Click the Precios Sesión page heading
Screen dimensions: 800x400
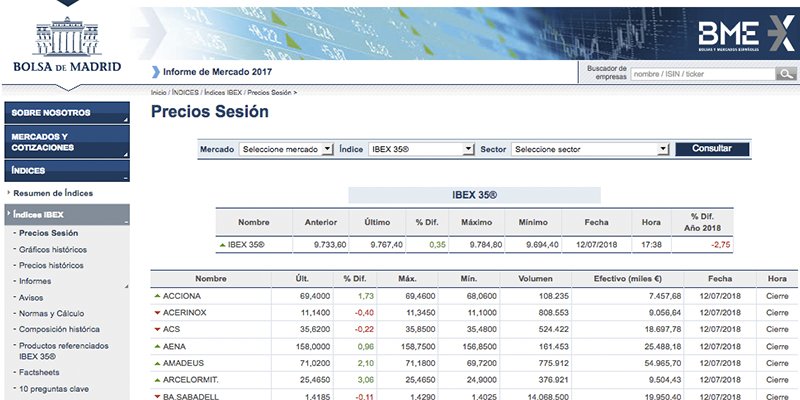tap(210, 112)
